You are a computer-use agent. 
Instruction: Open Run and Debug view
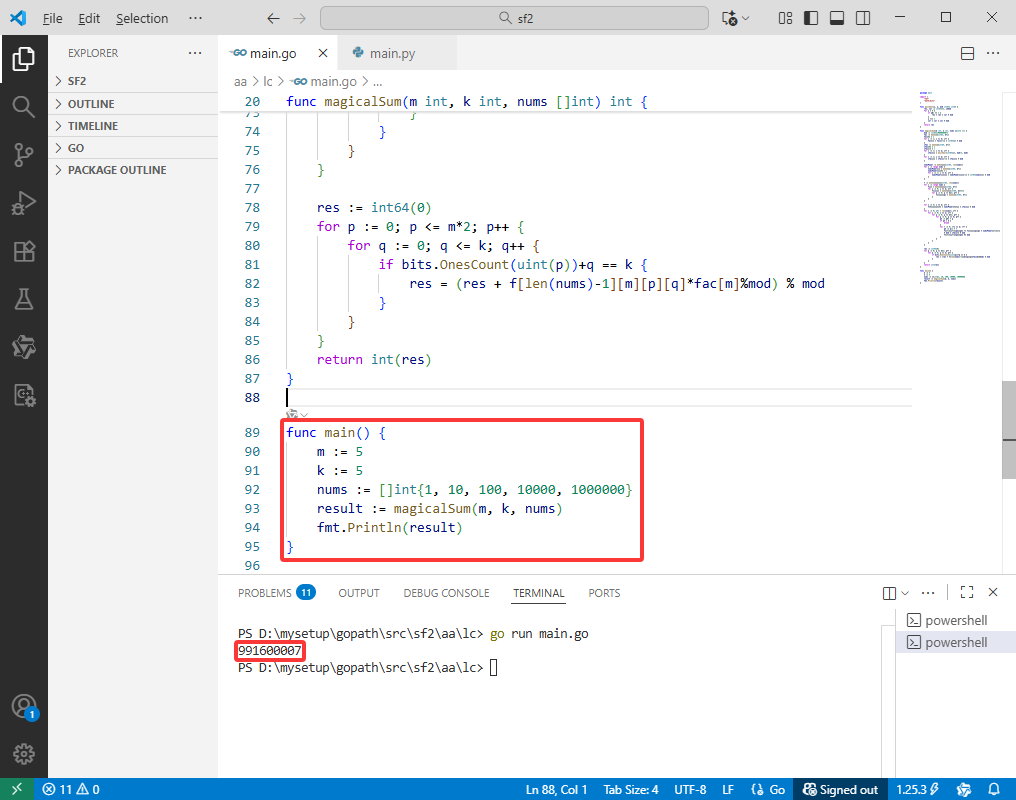click(24, 203)
